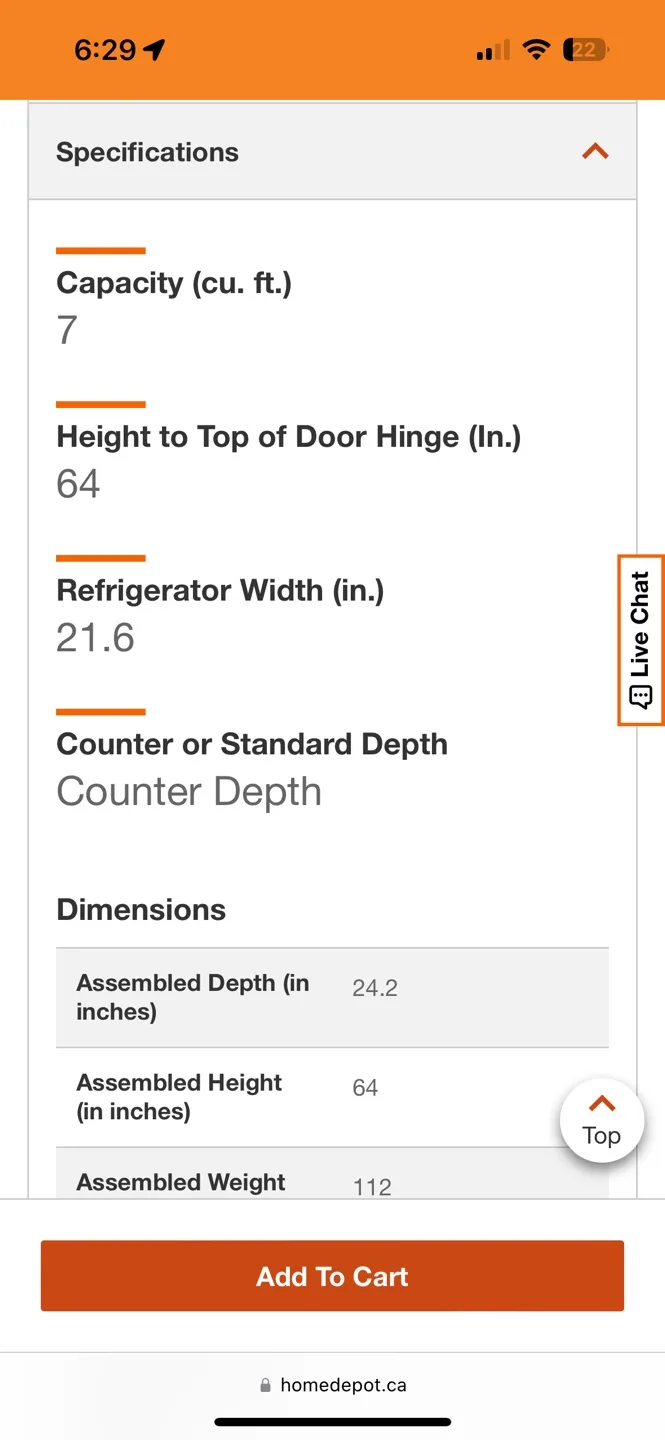This screenshot has width=665, height=1440.
Task: Tap the Capacity value showing 7
Action: (65, 330)
